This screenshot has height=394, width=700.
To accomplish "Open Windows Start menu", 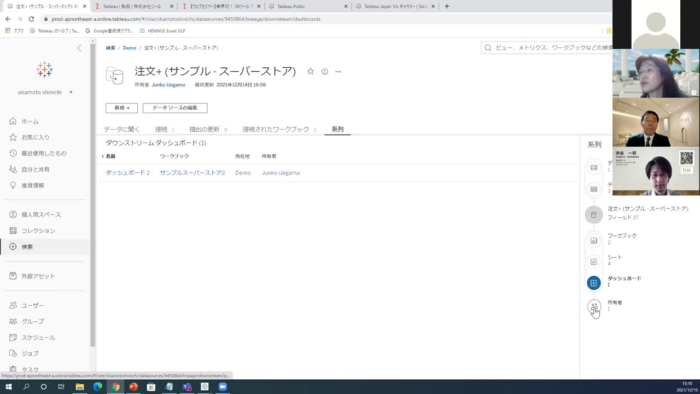I will click(x=8, y=387).
